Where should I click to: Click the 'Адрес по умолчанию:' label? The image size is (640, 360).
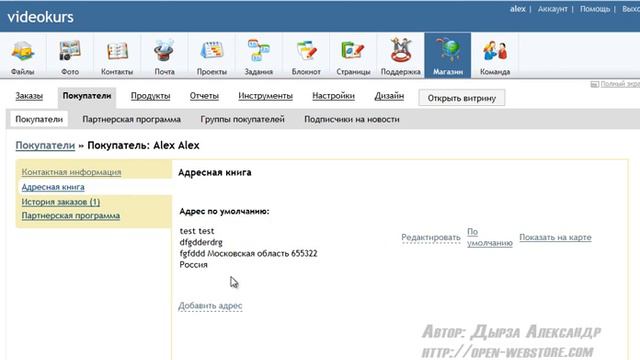[x=224, y=211]
